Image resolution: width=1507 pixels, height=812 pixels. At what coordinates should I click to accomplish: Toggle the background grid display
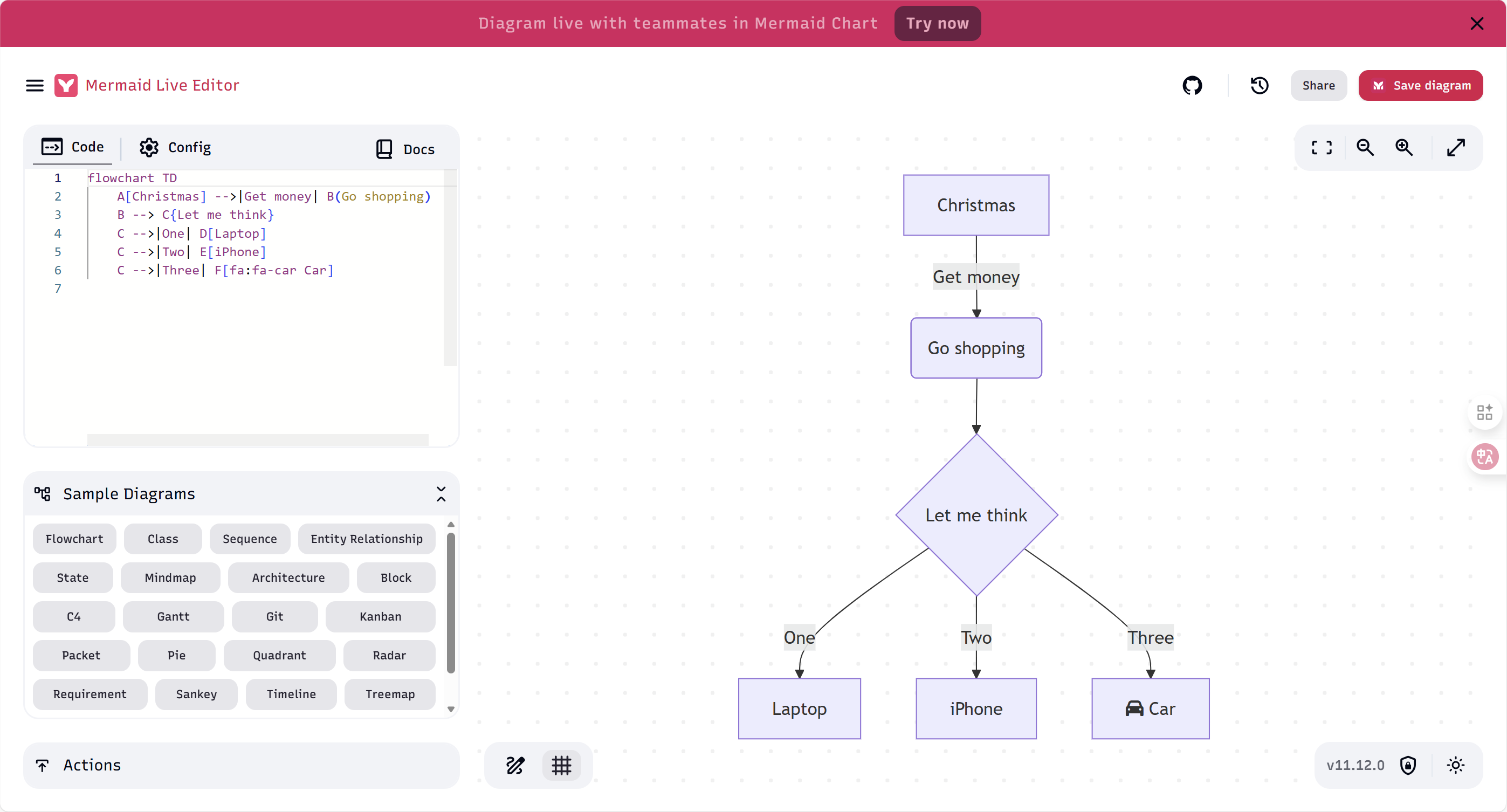(x=562, y=765)
